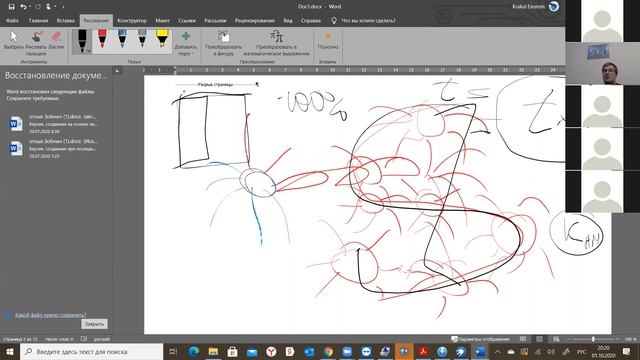The image size is (640, 360).
Task: Click the русский language indicator
Action: click(x=102, y=339)
